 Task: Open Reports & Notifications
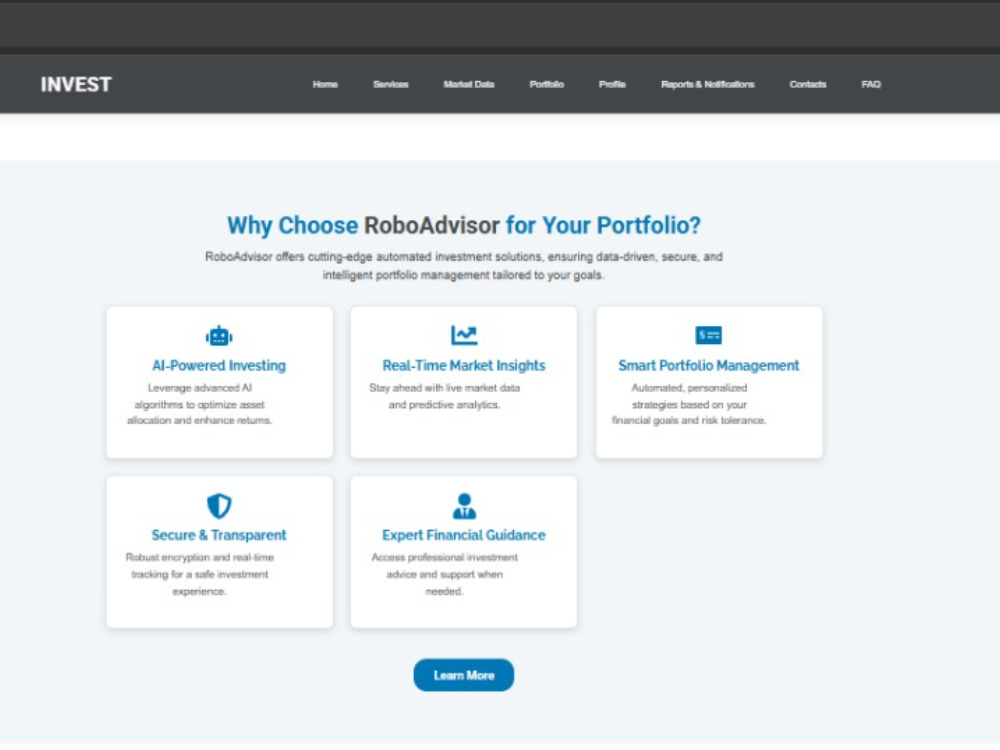707,84
